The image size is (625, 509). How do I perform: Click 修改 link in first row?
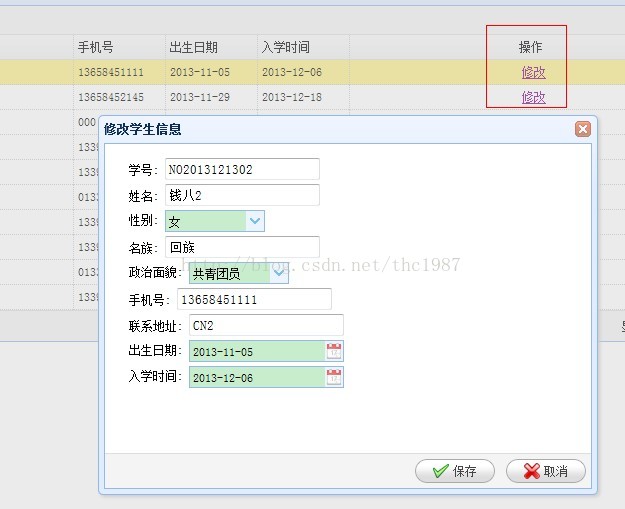pyautogui.click(x=533, y=72)
